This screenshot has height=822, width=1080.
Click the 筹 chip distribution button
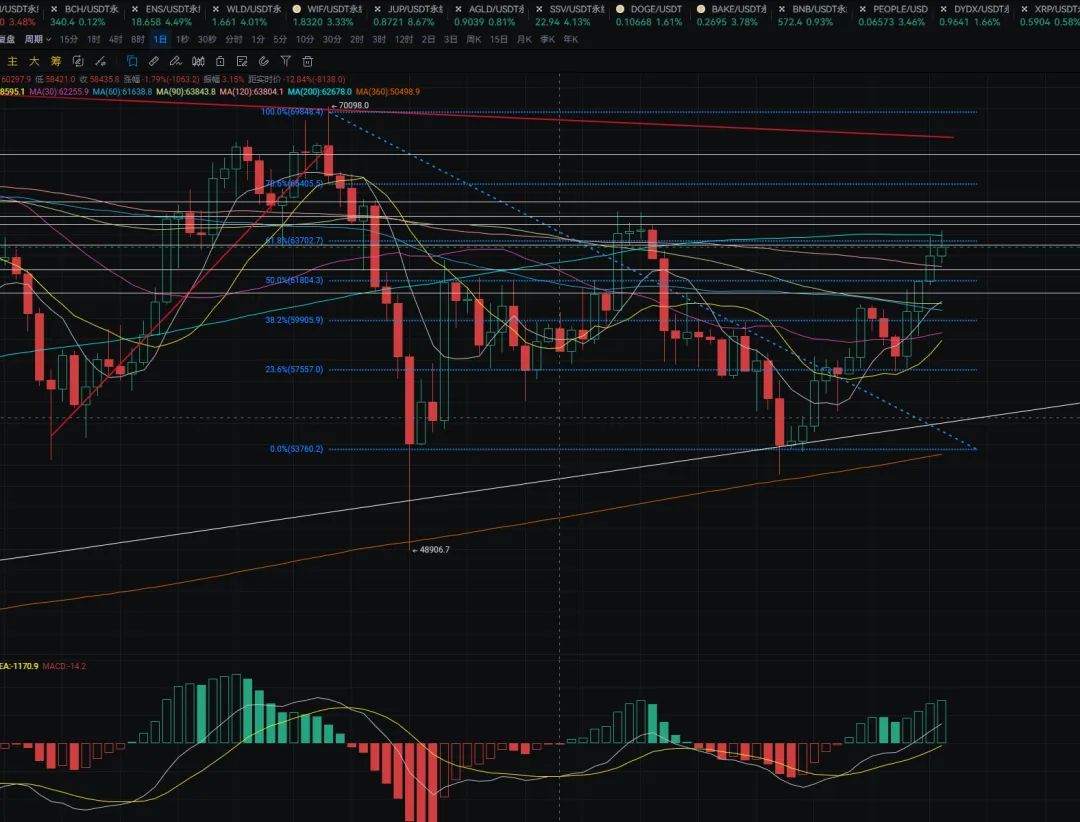(56, 61)
